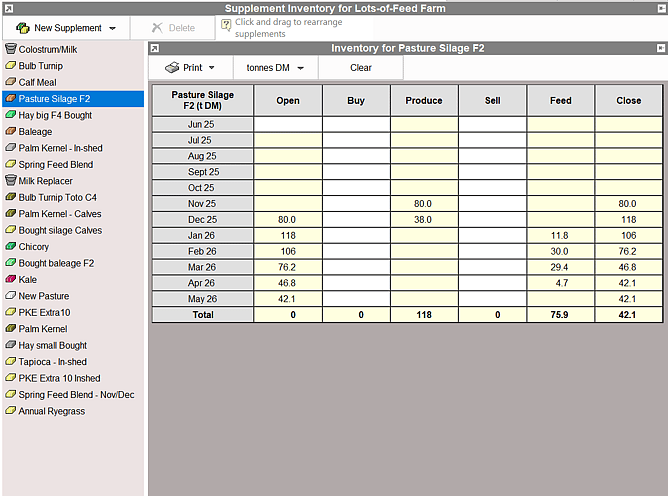Click the Feed value 4.7 for Apr 26
This screenshot has height=496, width=668.
click(561, 283)
